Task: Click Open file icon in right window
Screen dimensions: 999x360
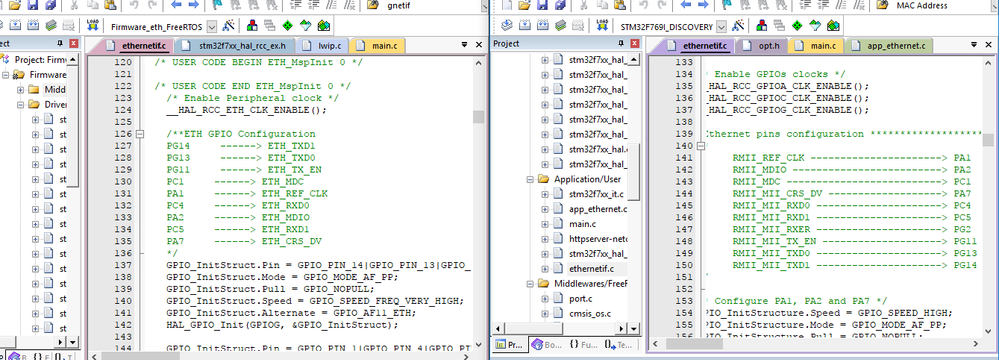Action: (524, 5)
